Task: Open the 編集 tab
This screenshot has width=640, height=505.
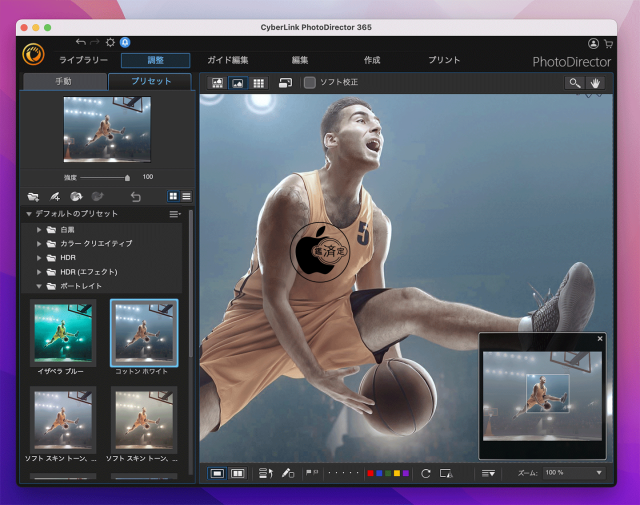Action: pyautogui.click(x=300, y=60)
